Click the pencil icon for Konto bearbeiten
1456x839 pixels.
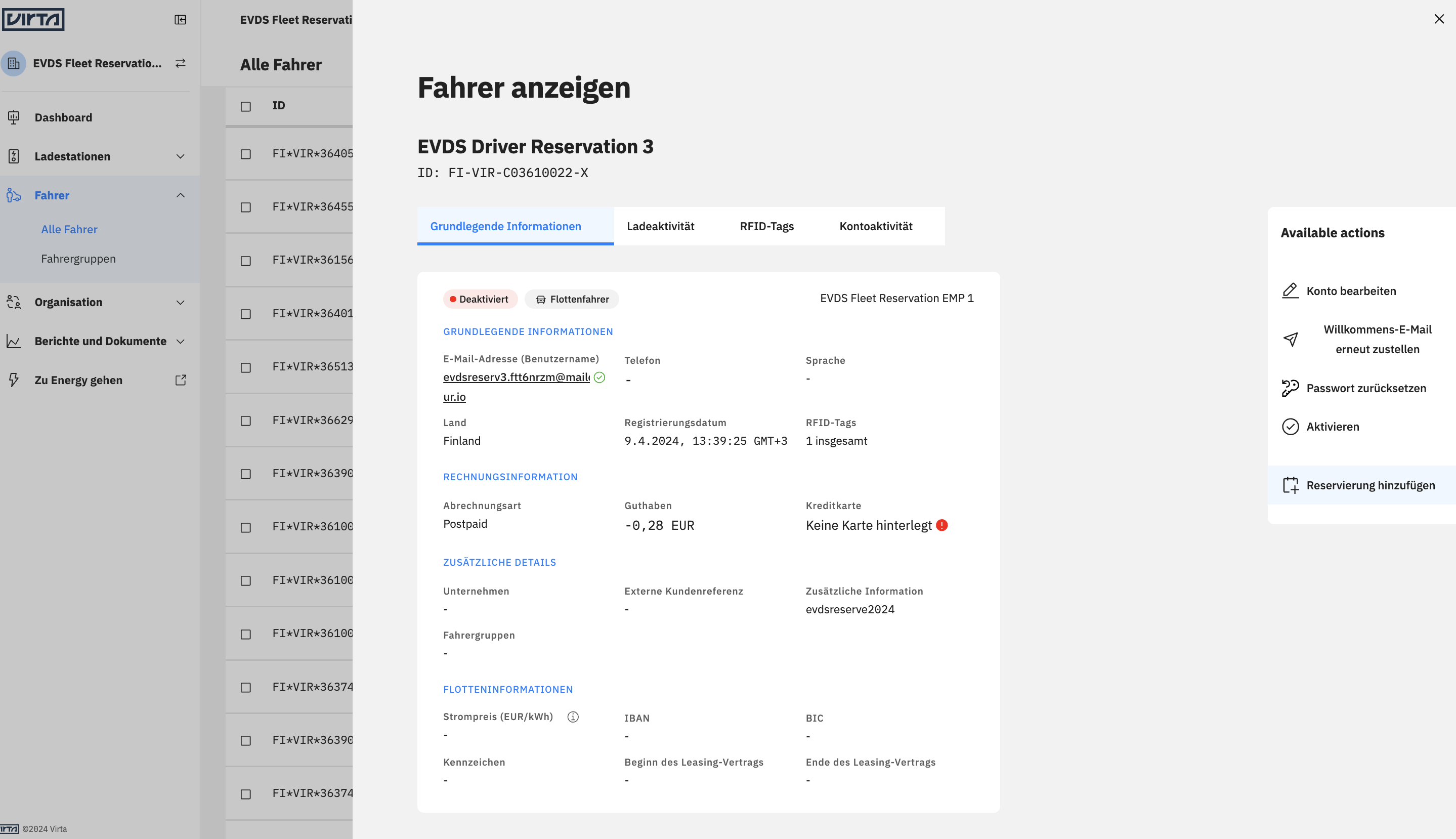point(1290,291)
